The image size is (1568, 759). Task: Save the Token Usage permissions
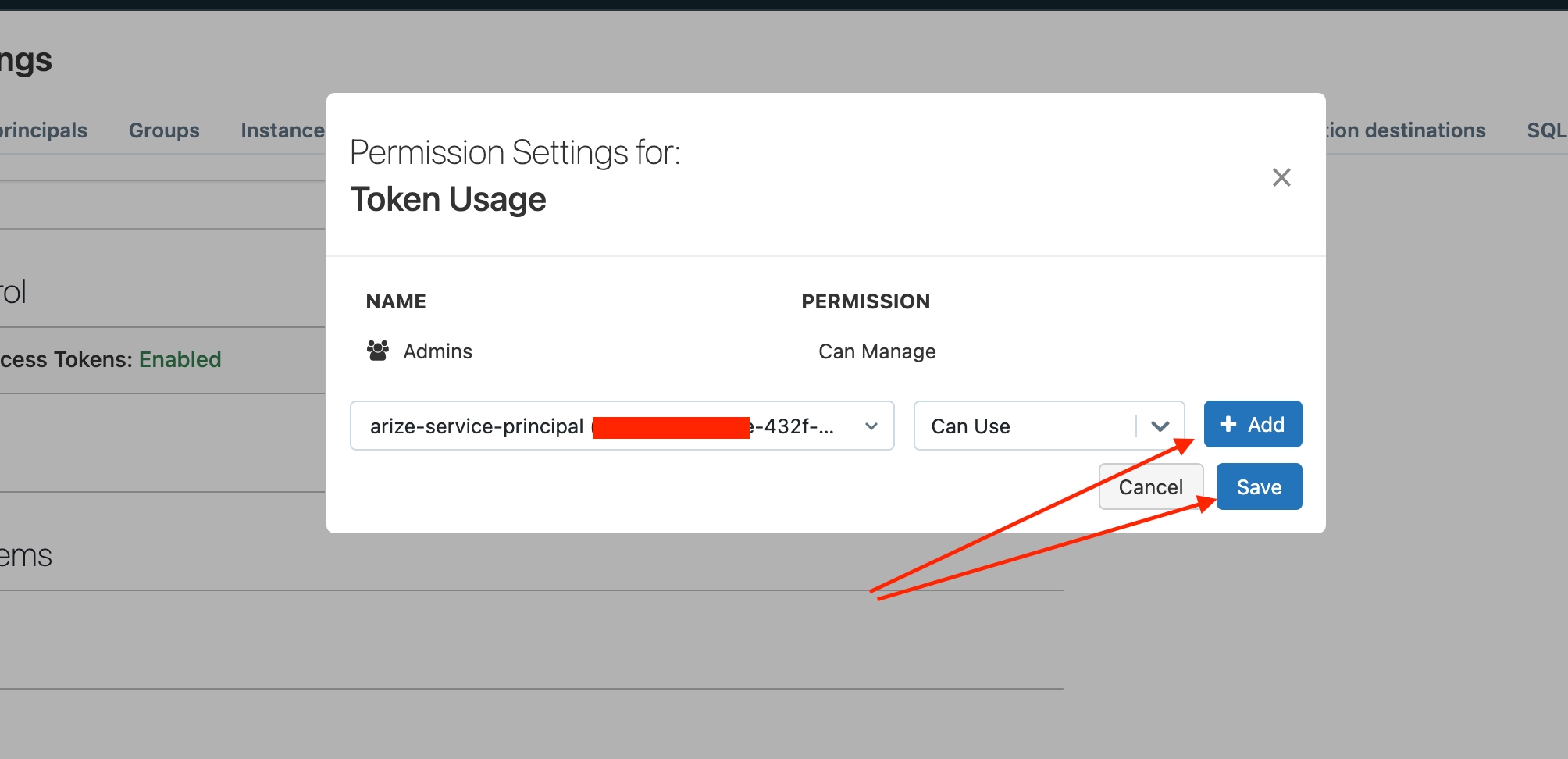click(x=1259, y=486)
